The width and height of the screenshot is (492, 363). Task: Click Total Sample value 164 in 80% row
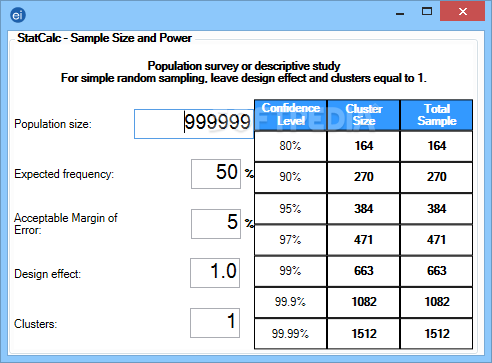(437, 146)
